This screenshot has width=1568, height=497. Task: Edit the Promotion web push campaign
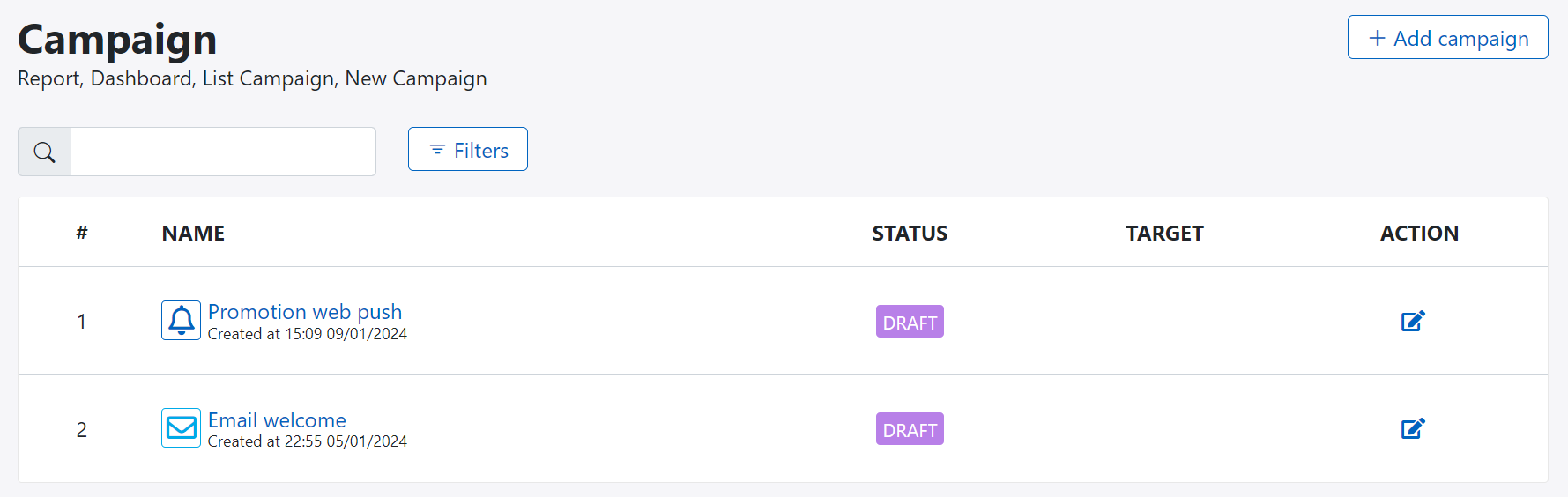tap(1413, 321)
